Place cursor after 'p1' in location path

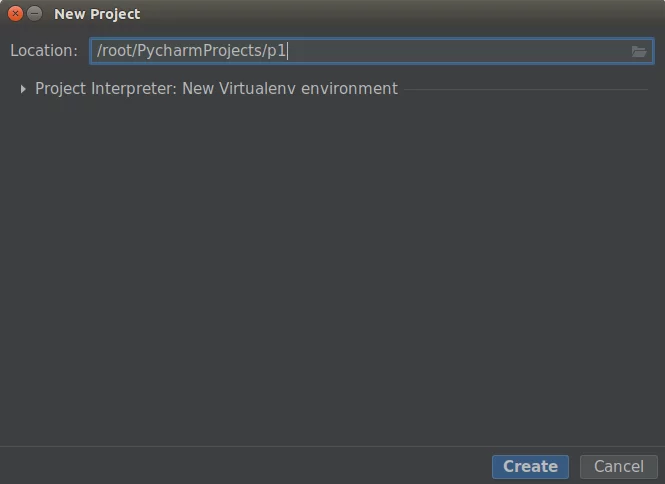287,51
